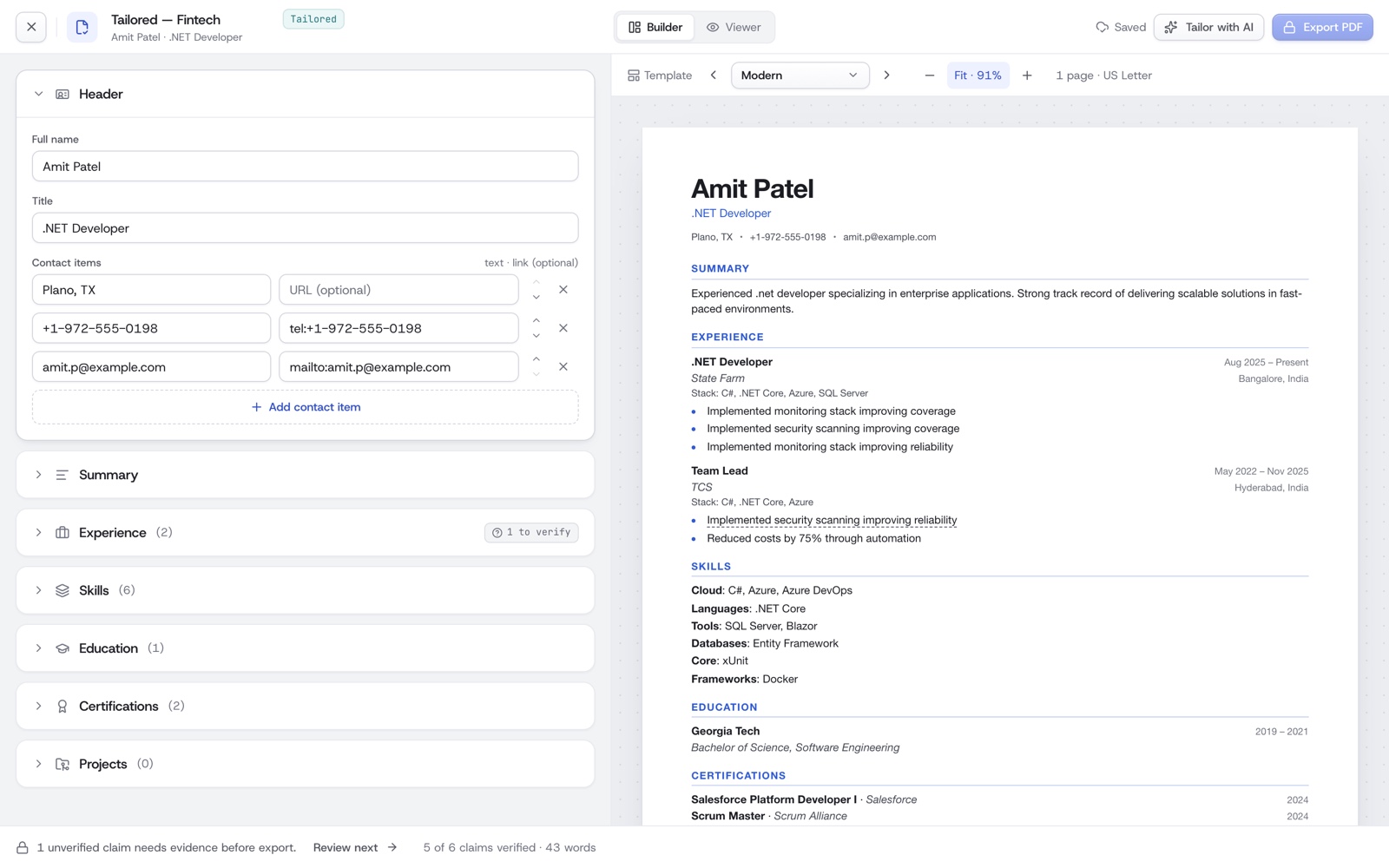Screen dimensions: 1389x868
Task: Click the mailto:amit.p@example.com link field
Action: [x=398, y=367]
